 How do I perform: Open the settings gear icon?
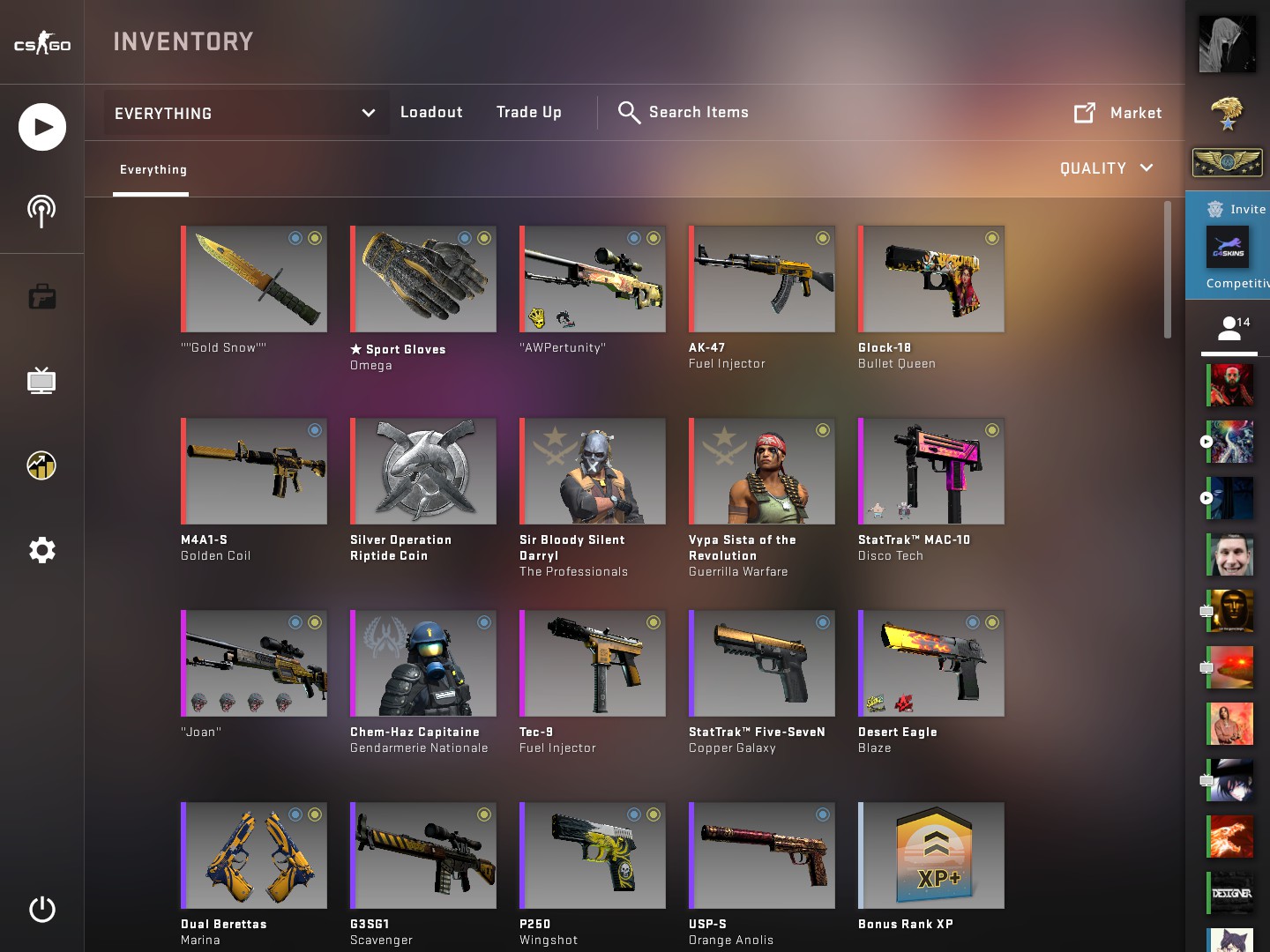pyautogui.click(x=42, y=550)
